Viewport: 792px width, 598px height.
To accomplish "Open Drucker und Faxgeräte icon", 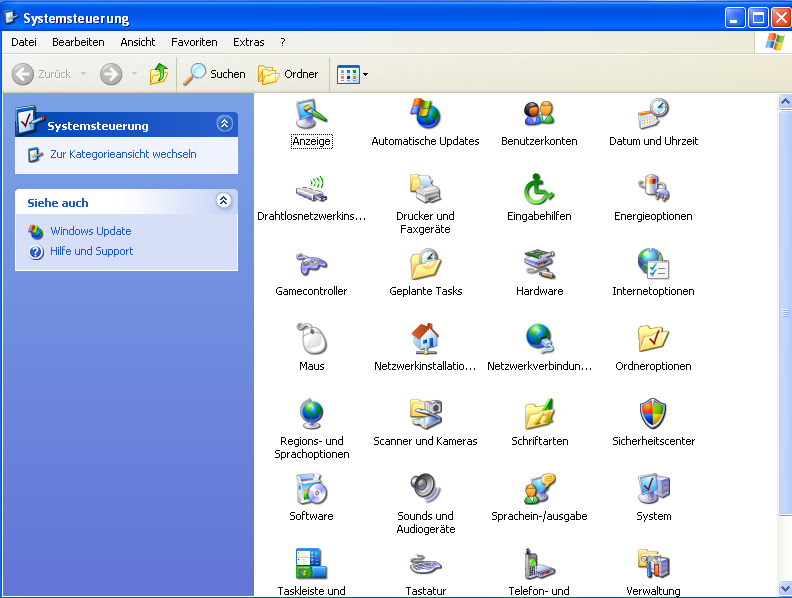I will (425, 189).
